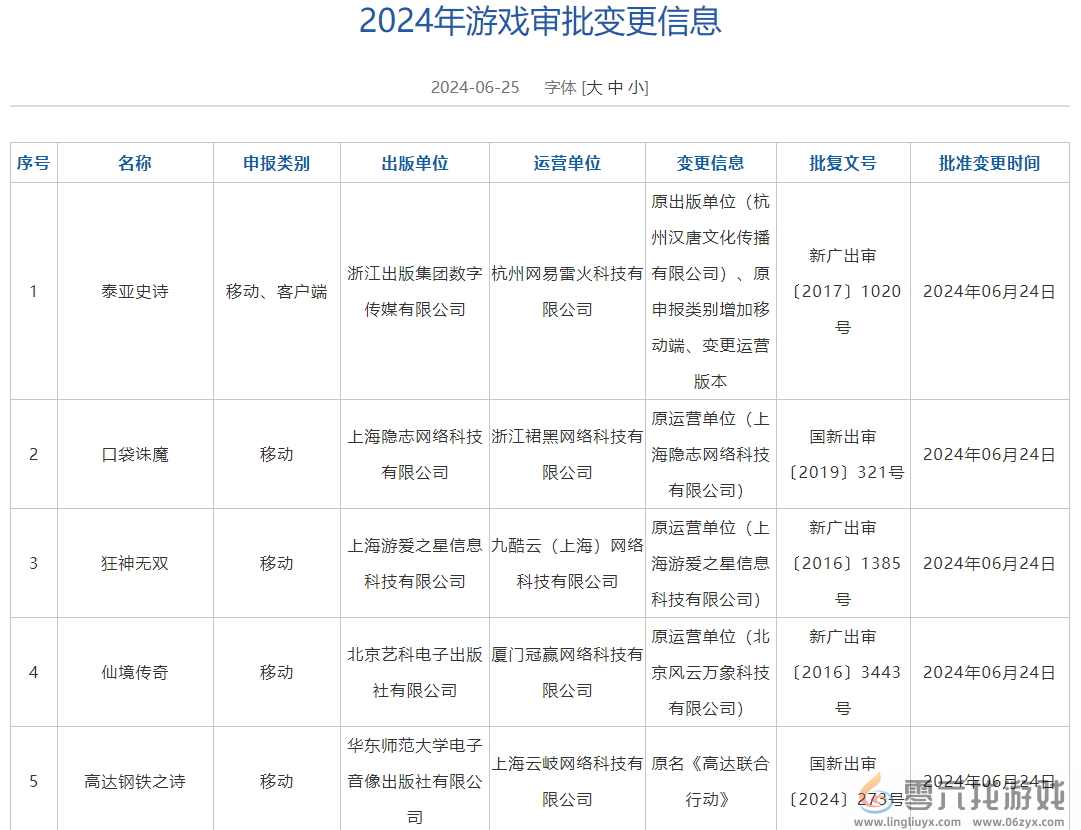Screen dimensions: 1081x830
Task: Select the 出版单位 column header
Action: [x=414, y=162]
